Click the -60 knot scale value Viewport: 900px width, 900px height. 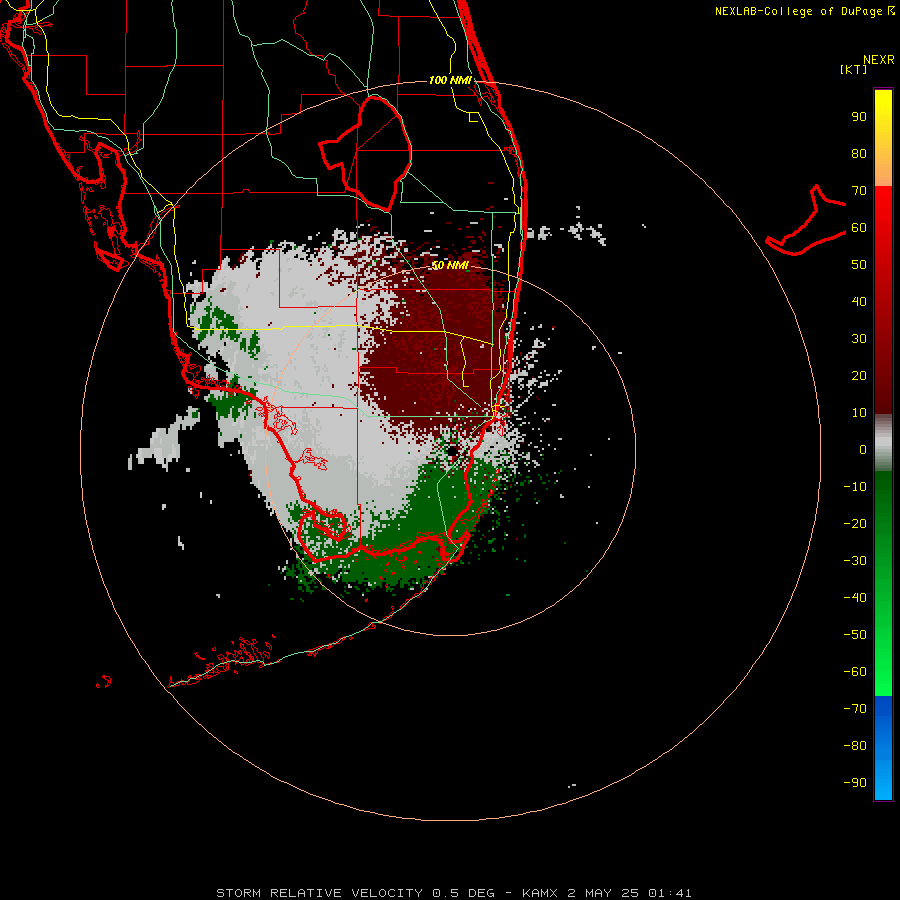click(855, 672)
